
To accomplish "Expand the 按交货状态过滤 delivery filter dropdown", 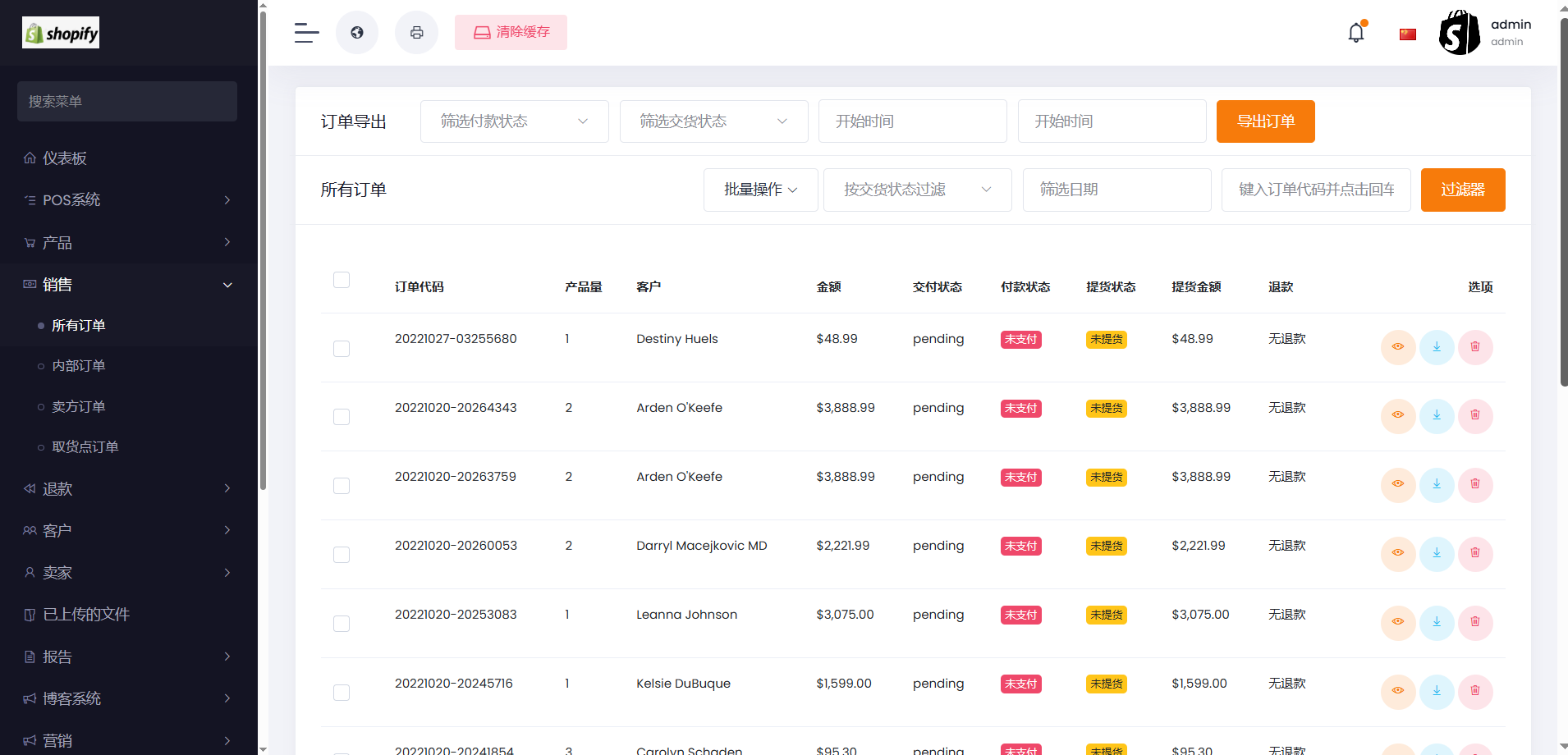I will pyautogui.click(x=917, y=190).
